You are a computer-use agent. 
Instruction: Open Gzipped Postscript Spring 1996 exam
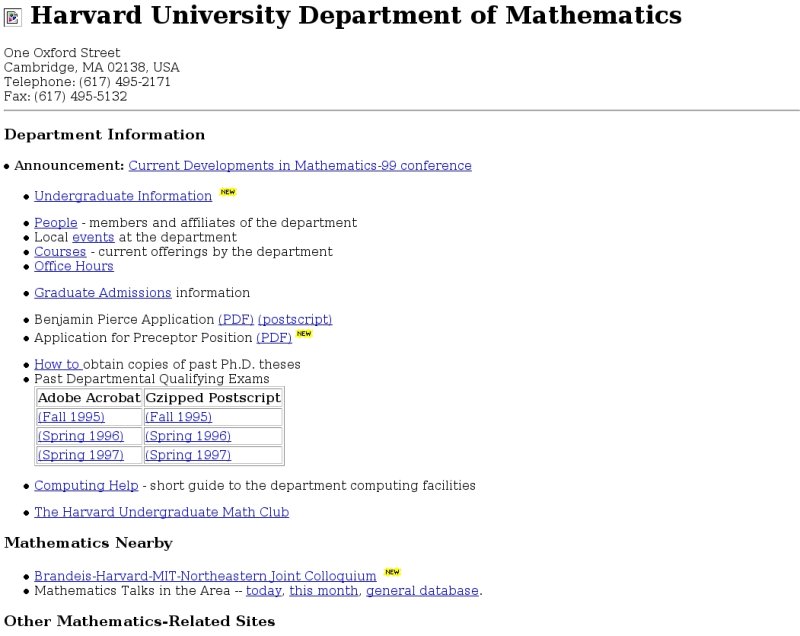pos(188,436)
